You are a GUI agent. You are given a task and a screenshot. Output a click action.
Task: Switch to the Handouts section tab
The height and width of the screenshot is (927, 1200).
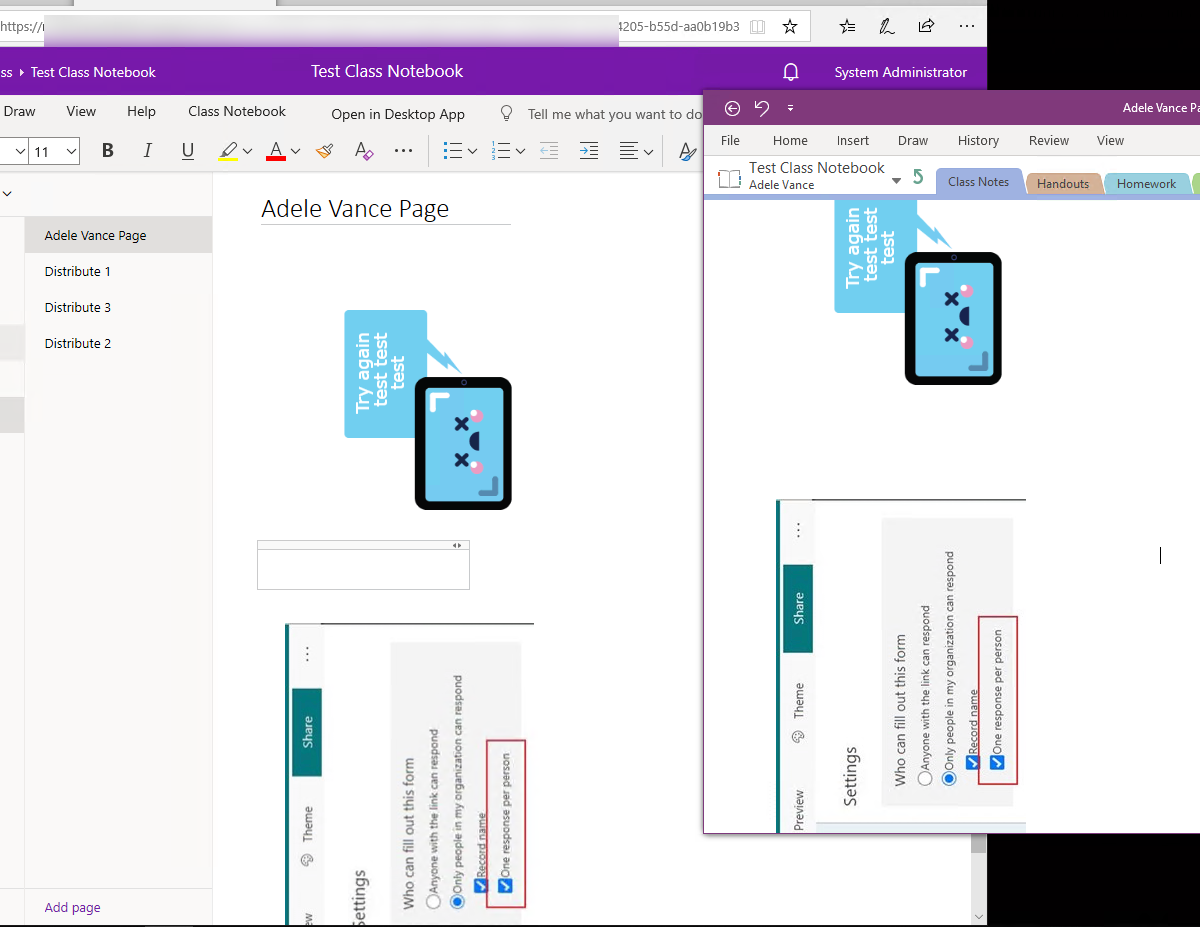[x=1063, y=184]
